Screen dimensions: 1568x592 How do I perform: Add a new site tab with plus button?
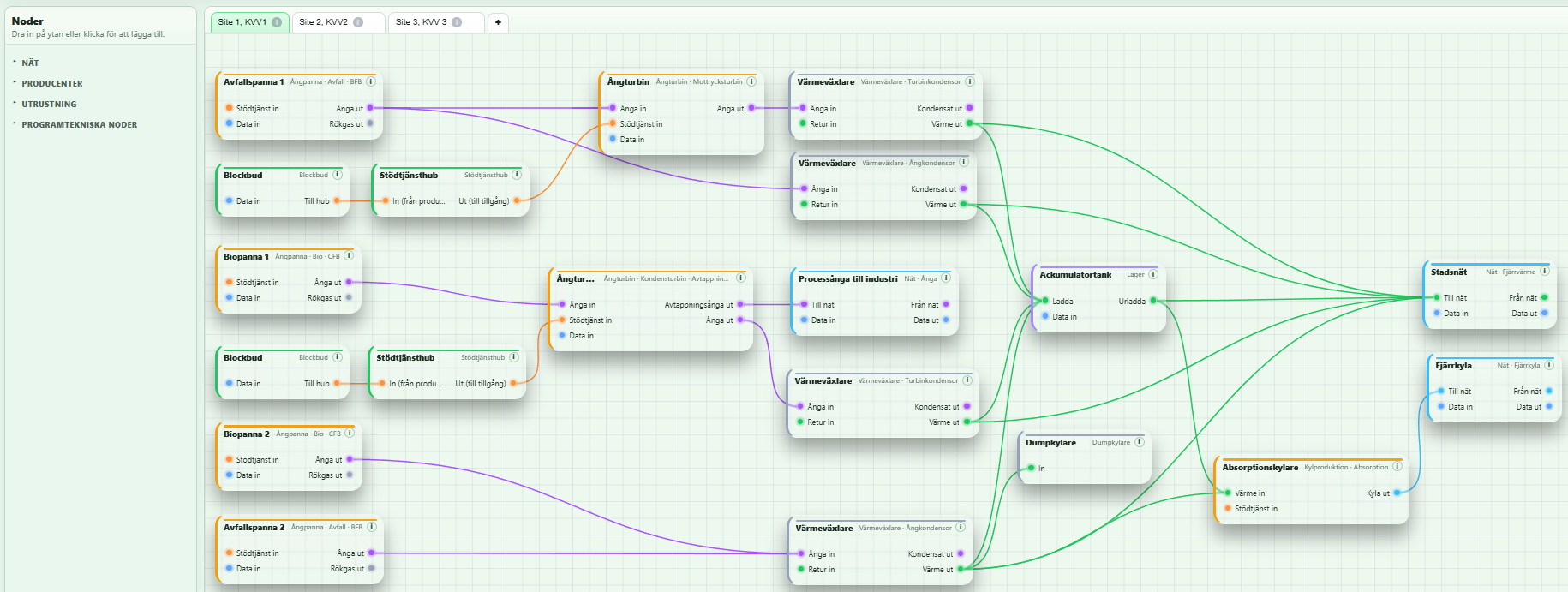tap(499, 22)
